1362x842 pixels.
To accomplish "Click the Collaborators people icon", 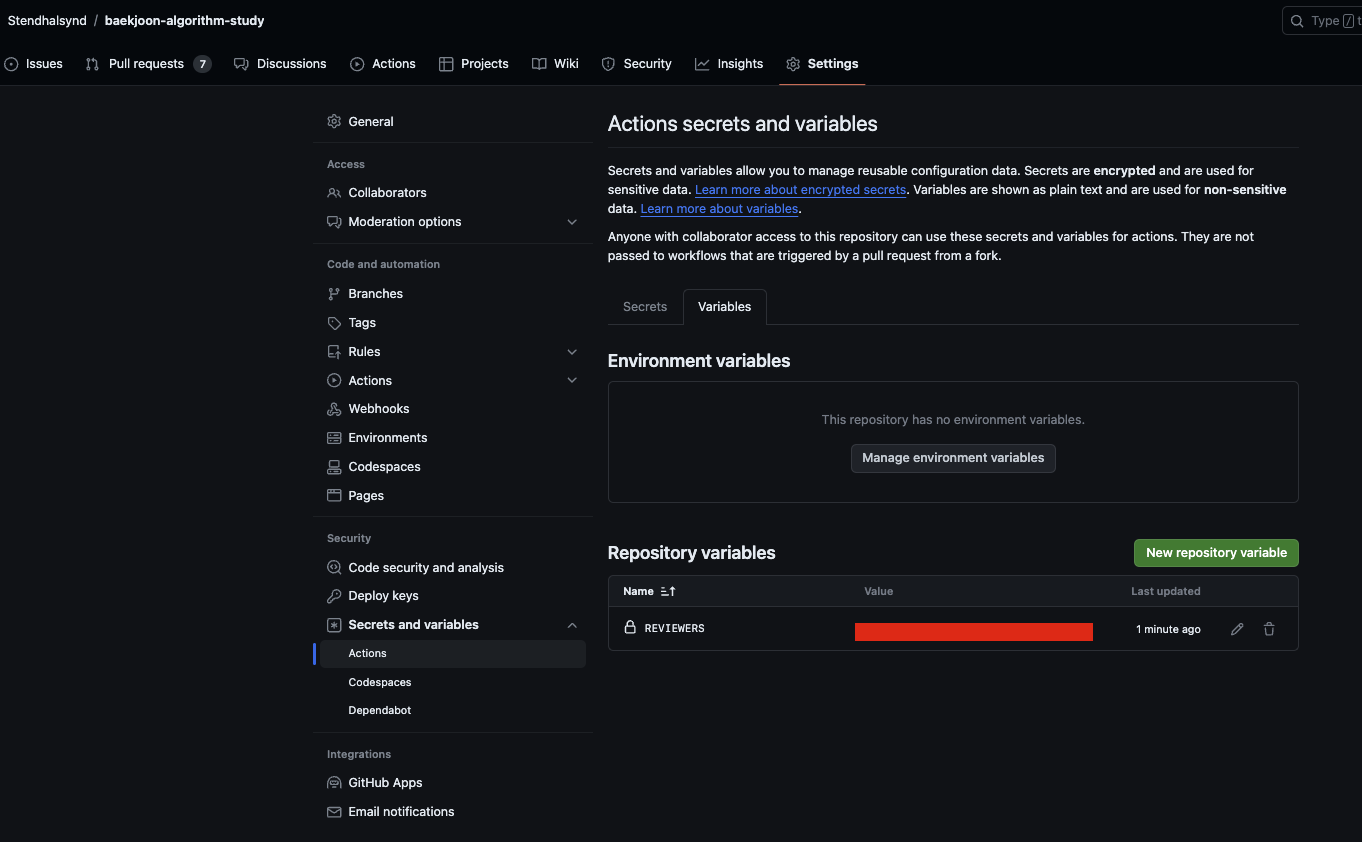I will point(334,192).
